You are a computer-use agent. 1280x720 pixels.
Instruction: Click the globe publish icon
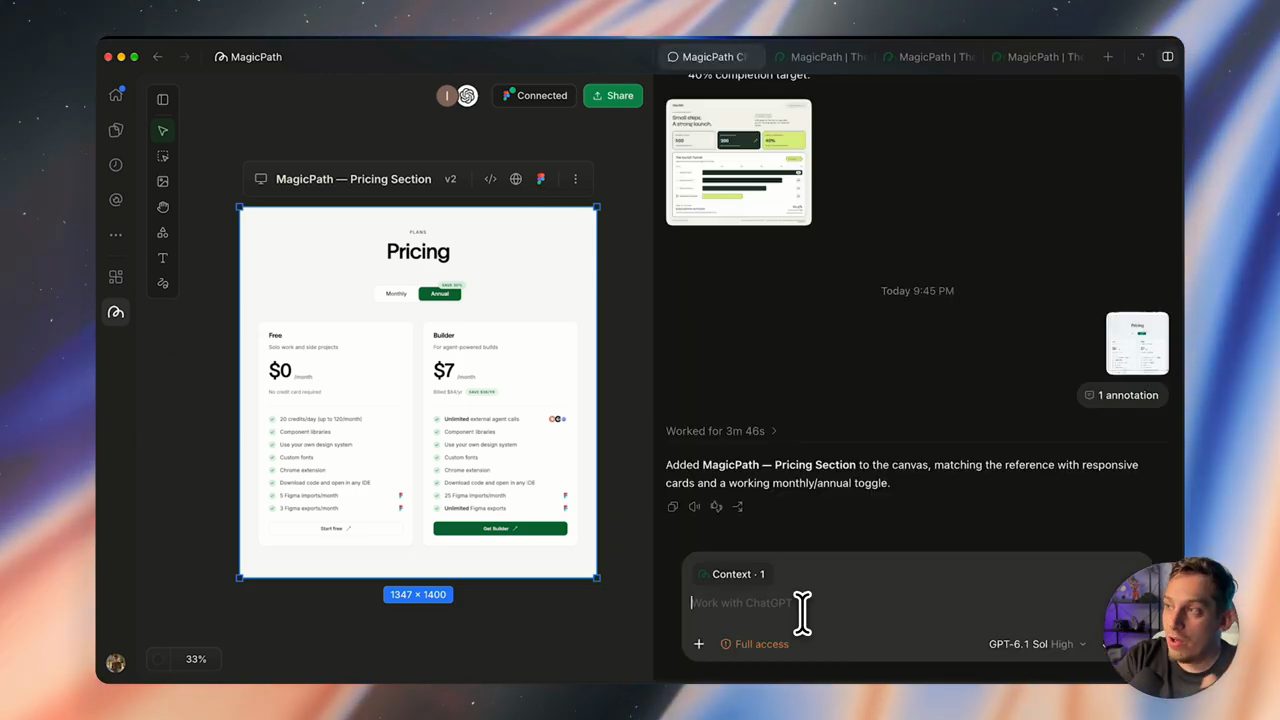click(516, 179)
